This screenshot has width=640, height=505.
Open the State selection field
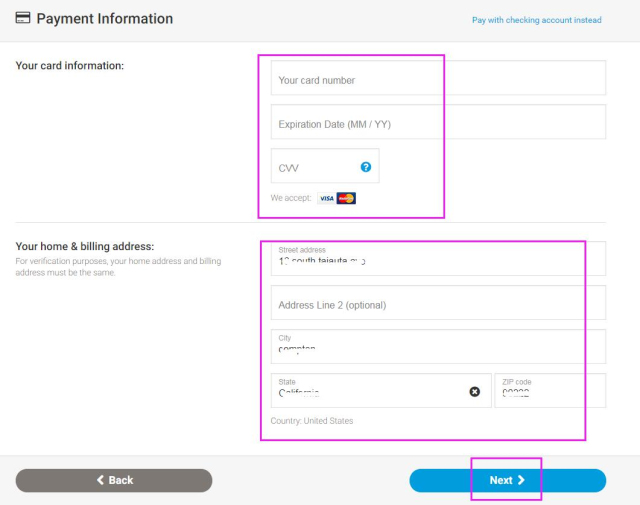point(370,391)
